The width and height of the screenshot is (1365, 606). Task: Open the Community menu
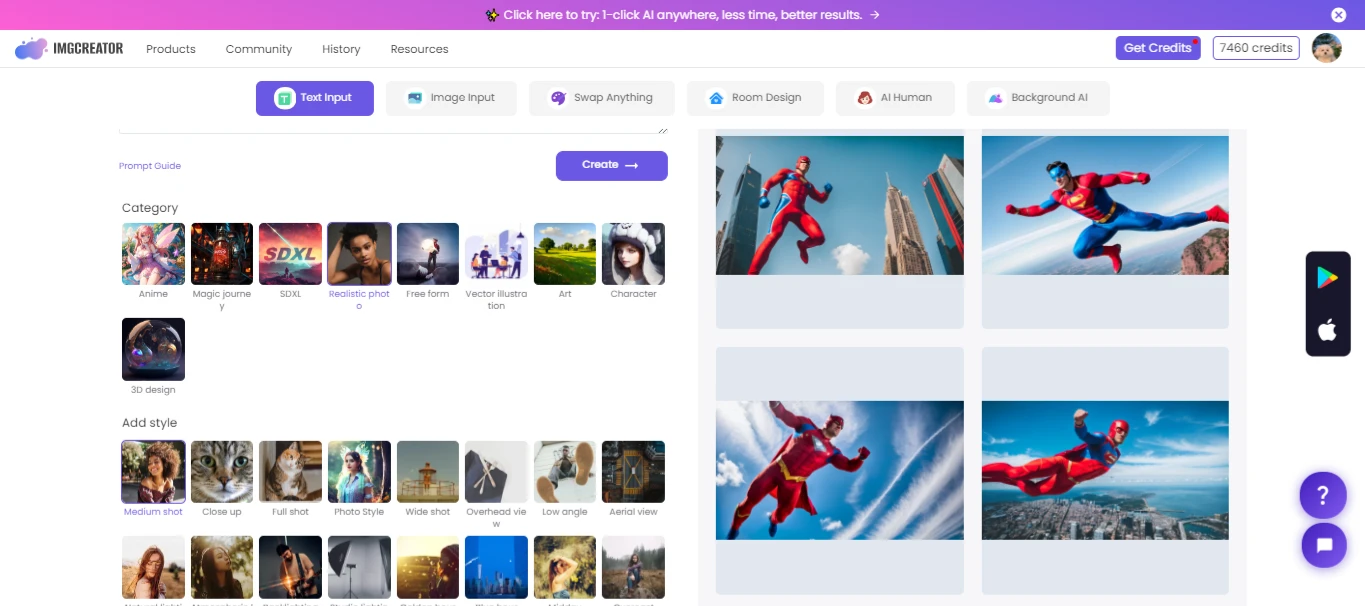(x=259, y=49)
